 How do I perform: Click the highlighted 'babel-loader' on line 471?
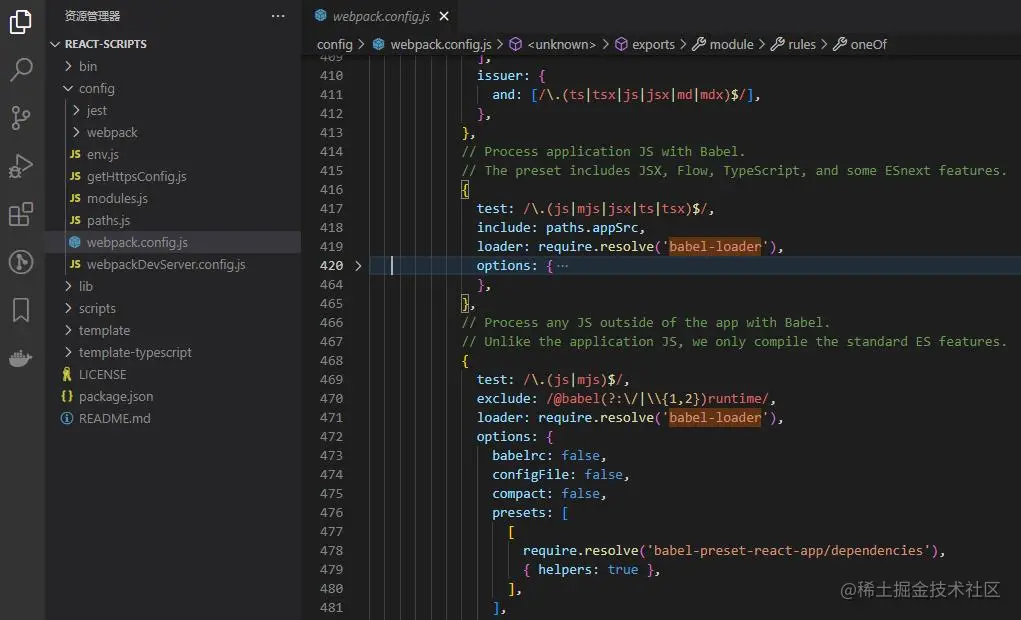[715, 417]
